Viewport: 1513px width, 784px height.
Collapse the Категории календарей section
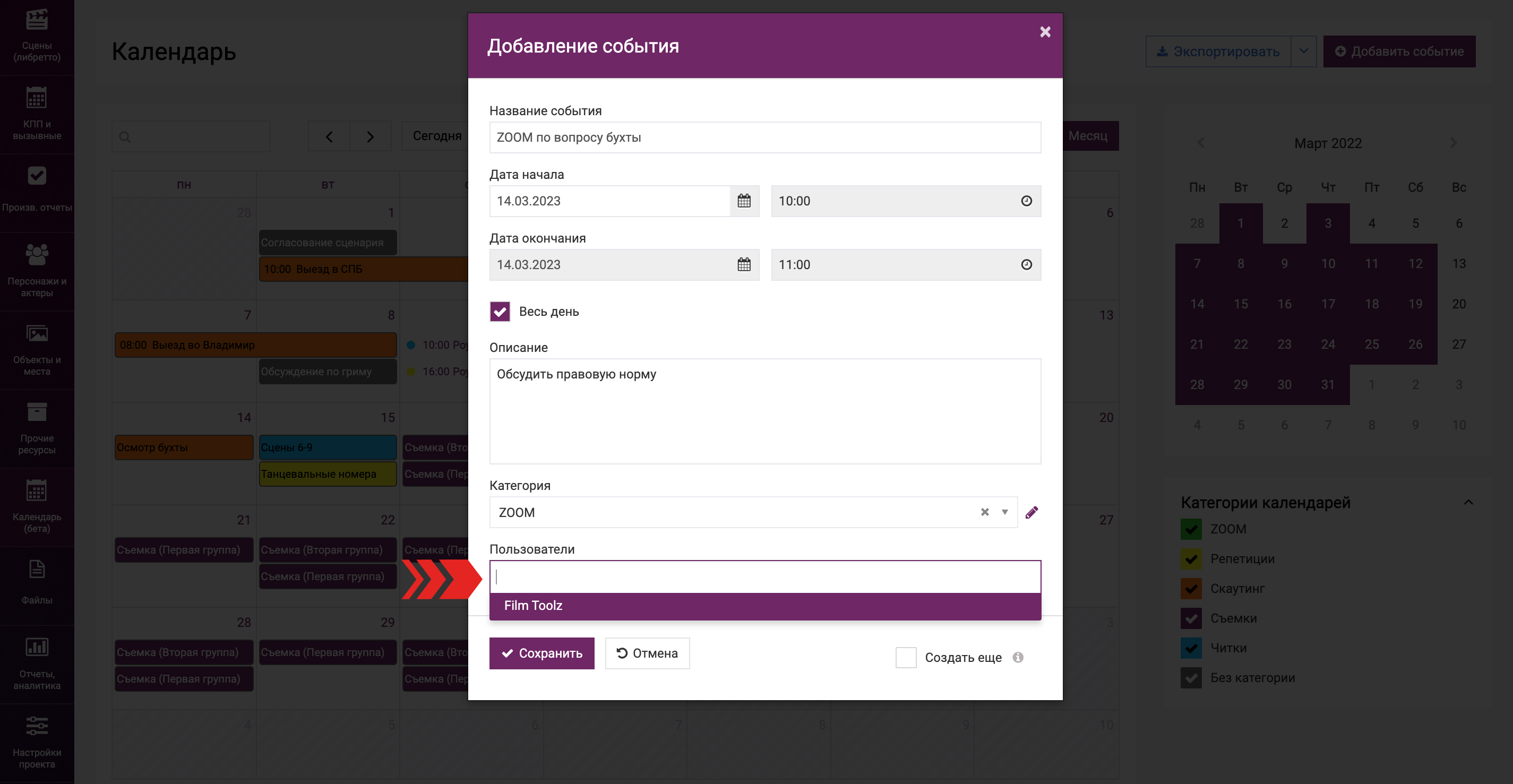[1468, 502]
